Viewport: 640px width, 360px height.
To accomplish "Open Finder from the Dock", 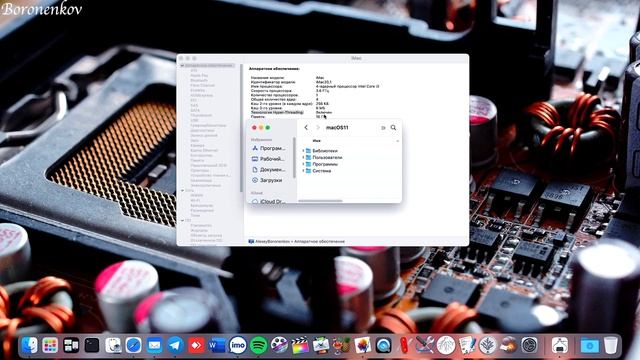I will (x=29, y=346).
